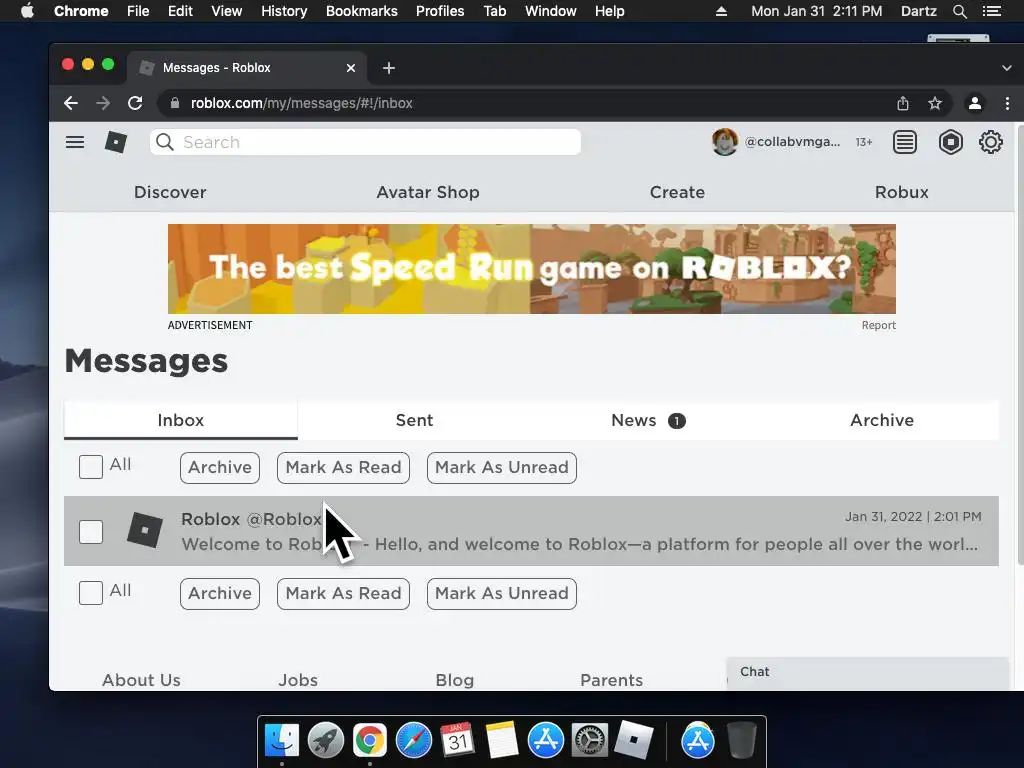Open Chrome's three-dot menu
Viewport: 1024px width, 768px height.
[1007, 103]
